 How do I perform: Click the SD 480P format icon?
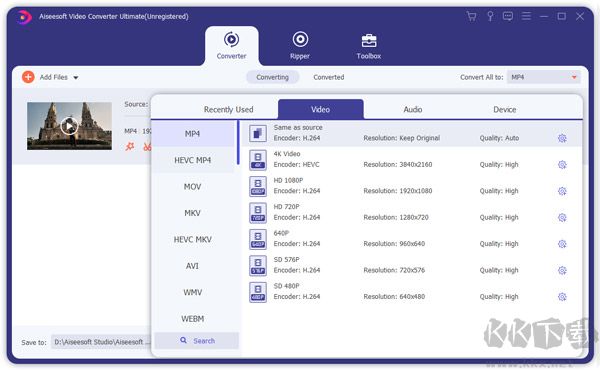pyautogui.click(x=258, y=292)
